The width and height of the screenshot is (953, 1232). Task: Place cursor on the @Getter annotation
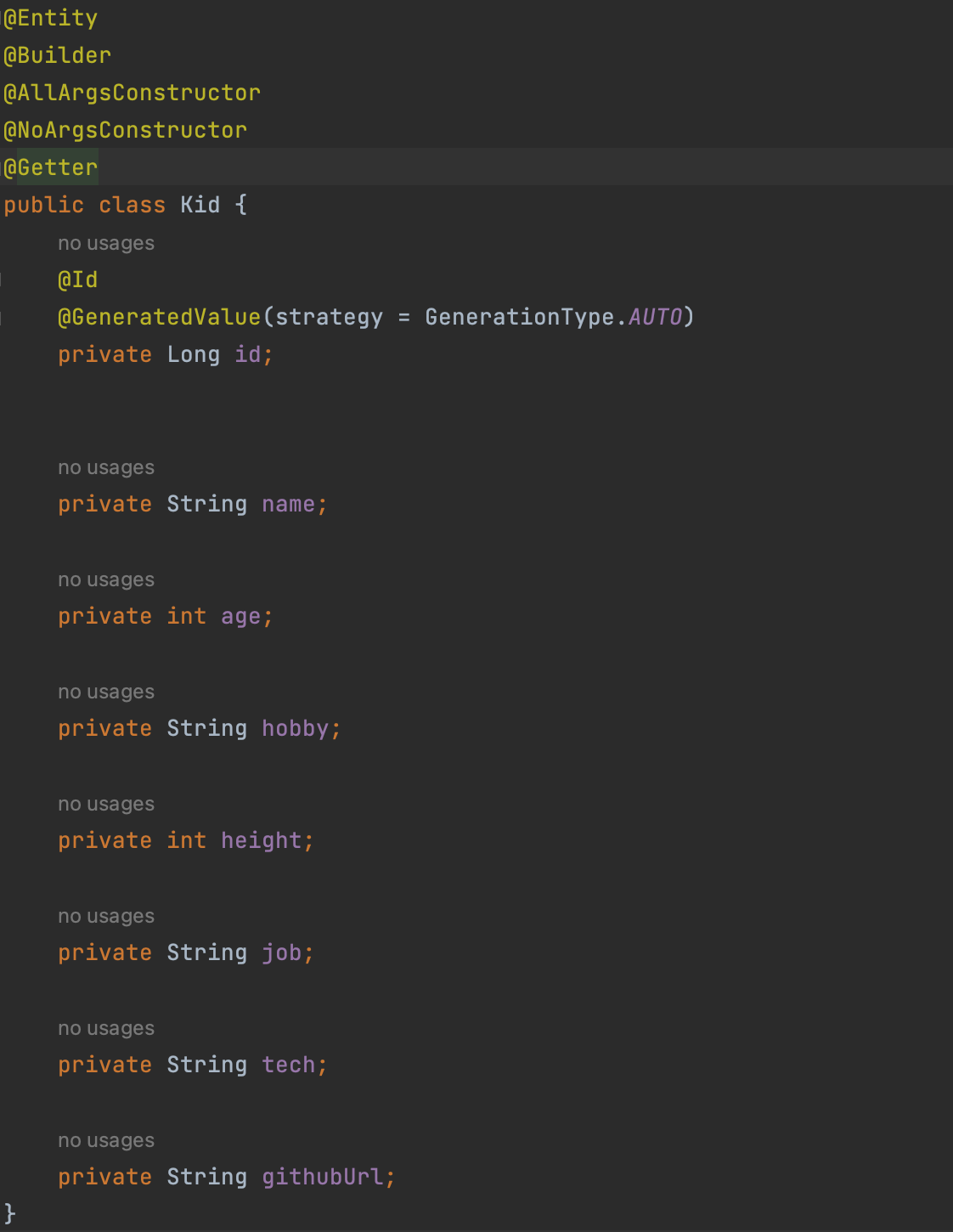coord(51,167)
